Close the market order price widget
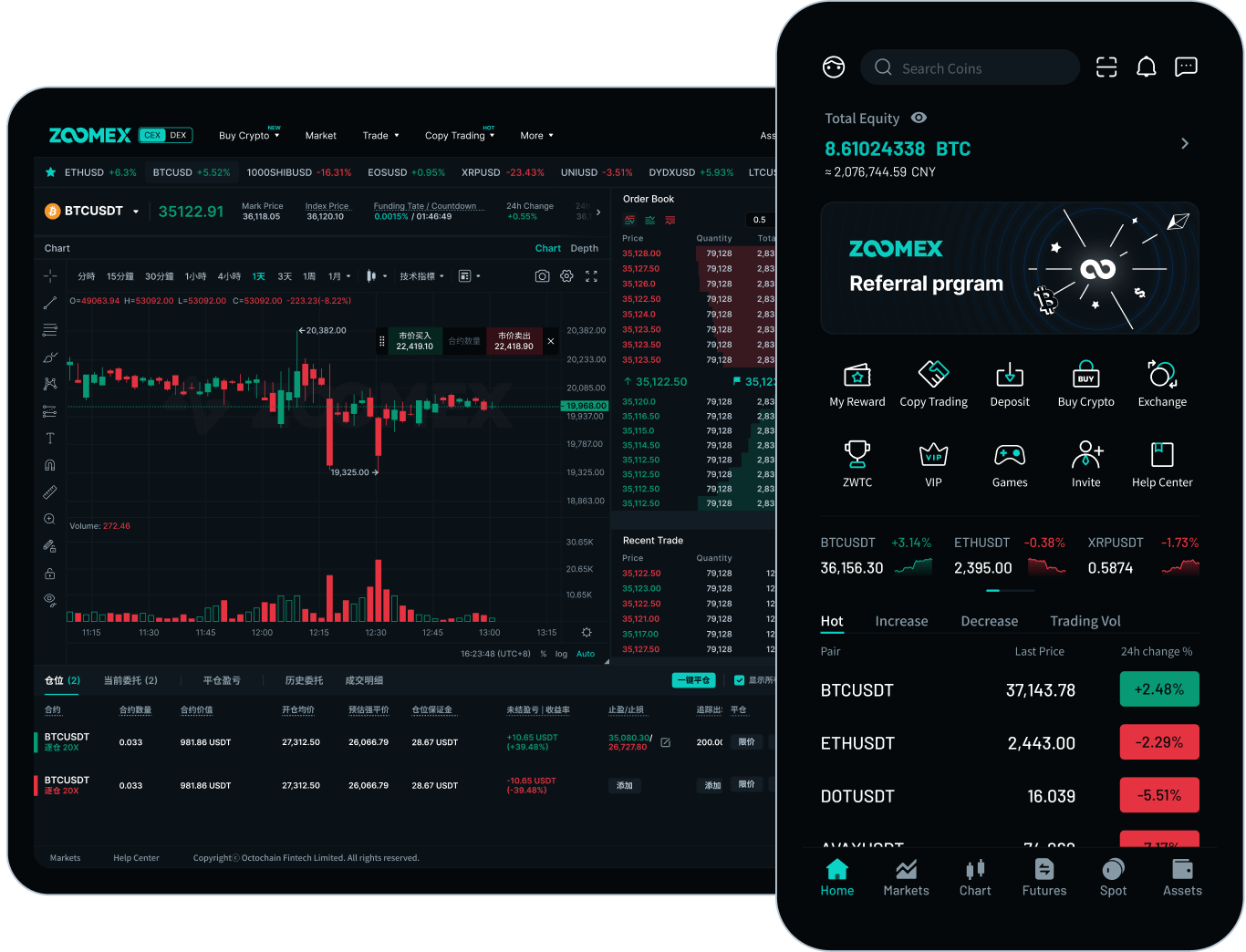The image size is (1246, 952). tap(550, 341)
